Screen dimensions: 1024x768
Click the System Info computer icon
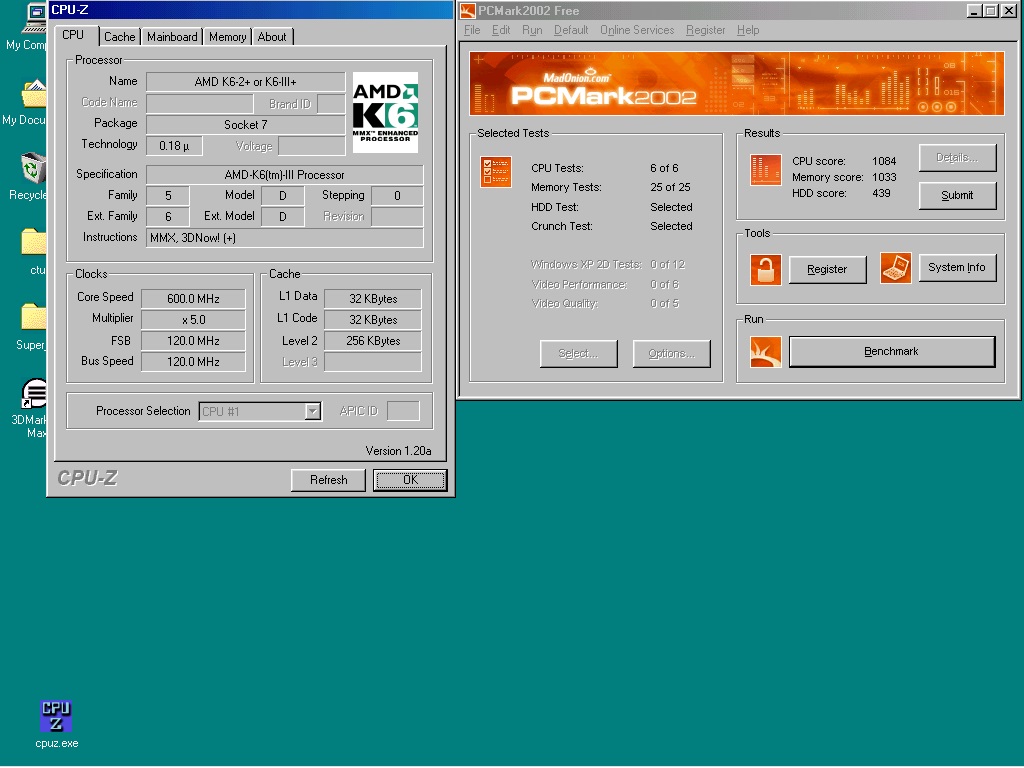(895, 268)
